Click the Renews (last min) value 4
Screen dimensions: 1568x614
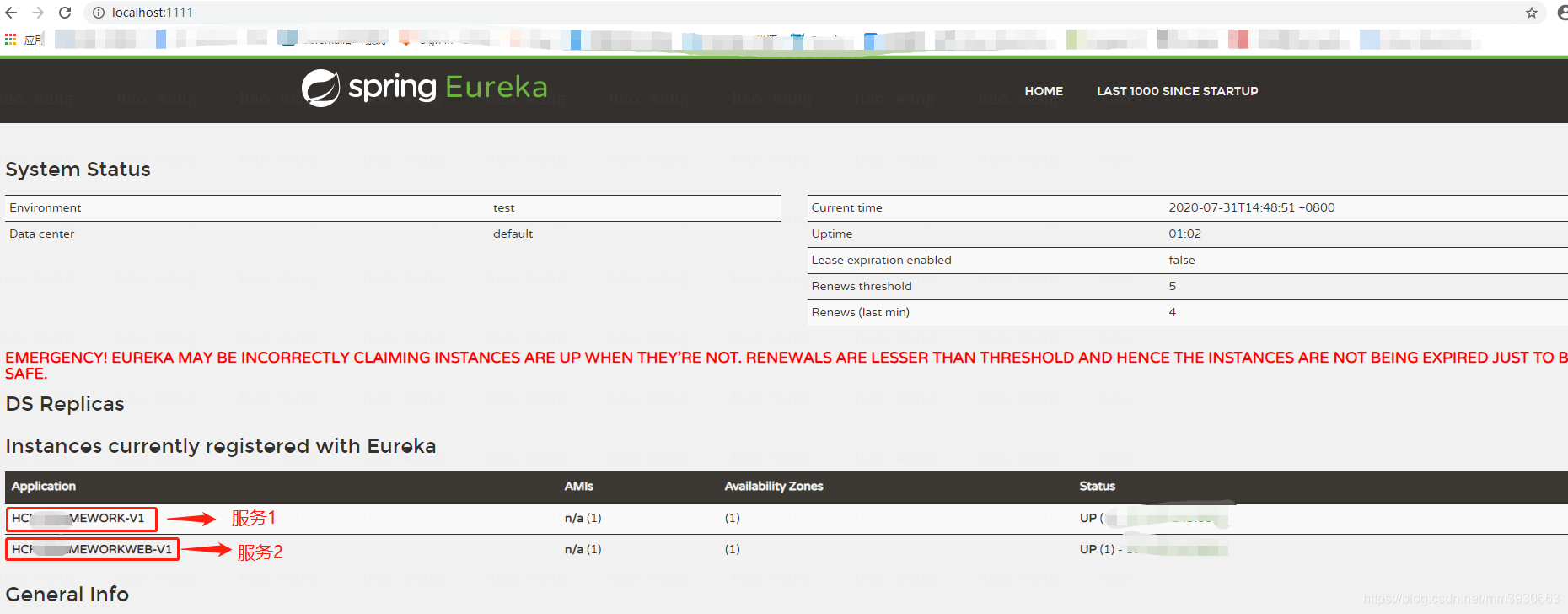[x=1173, y=312]
